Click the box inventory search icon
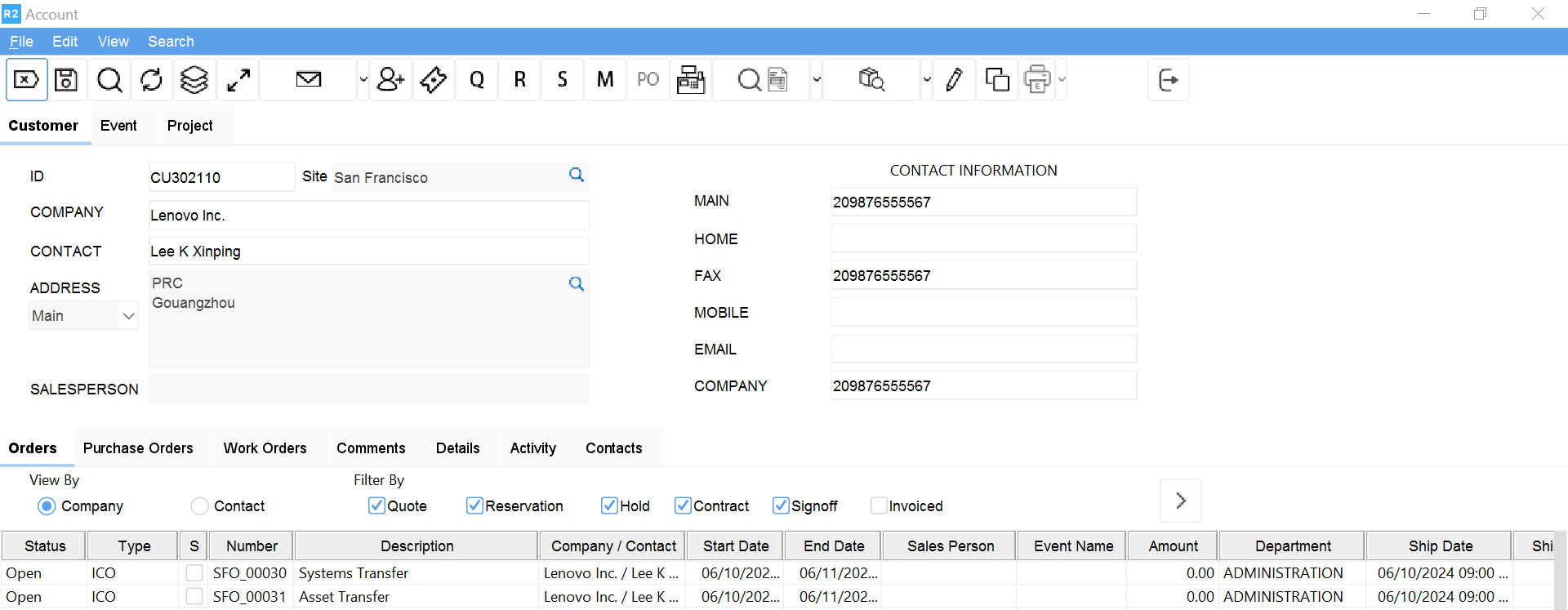This screenshot has height=610, width=1568. (871, 80)
